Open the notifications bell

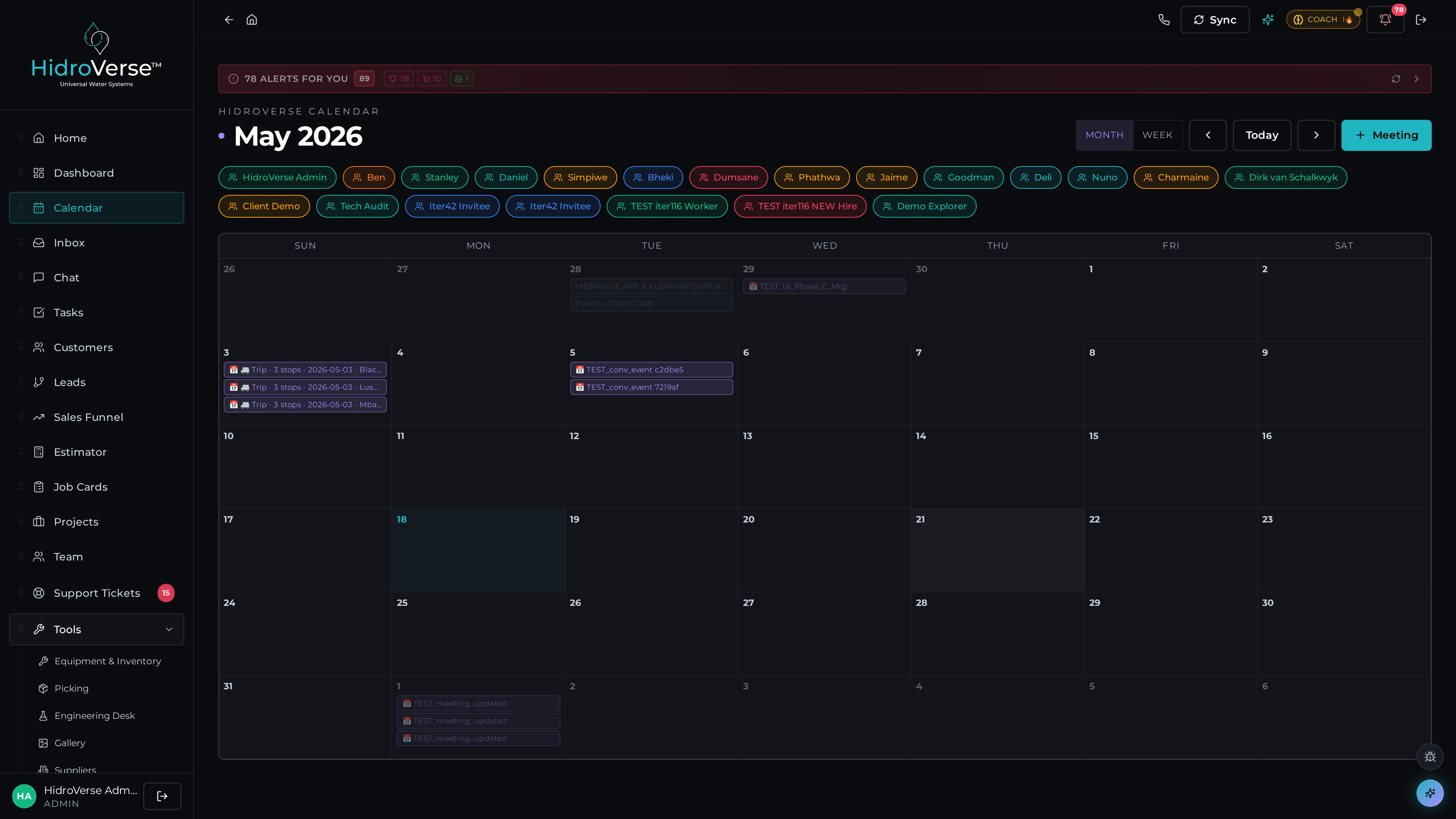point(1385,20)
